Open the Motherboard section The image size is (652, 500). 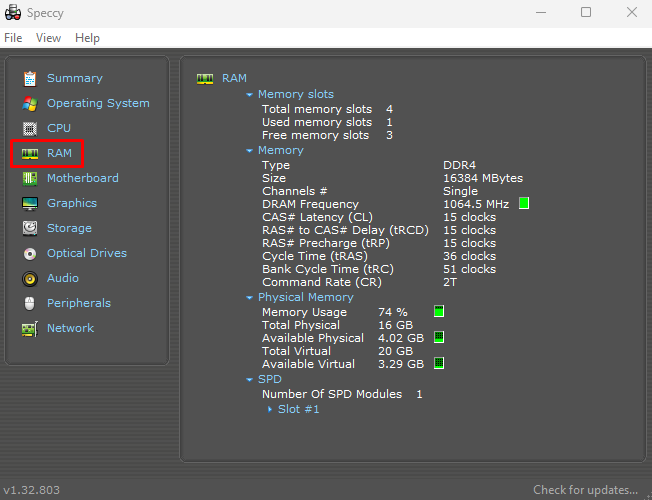tap(83, 178)
